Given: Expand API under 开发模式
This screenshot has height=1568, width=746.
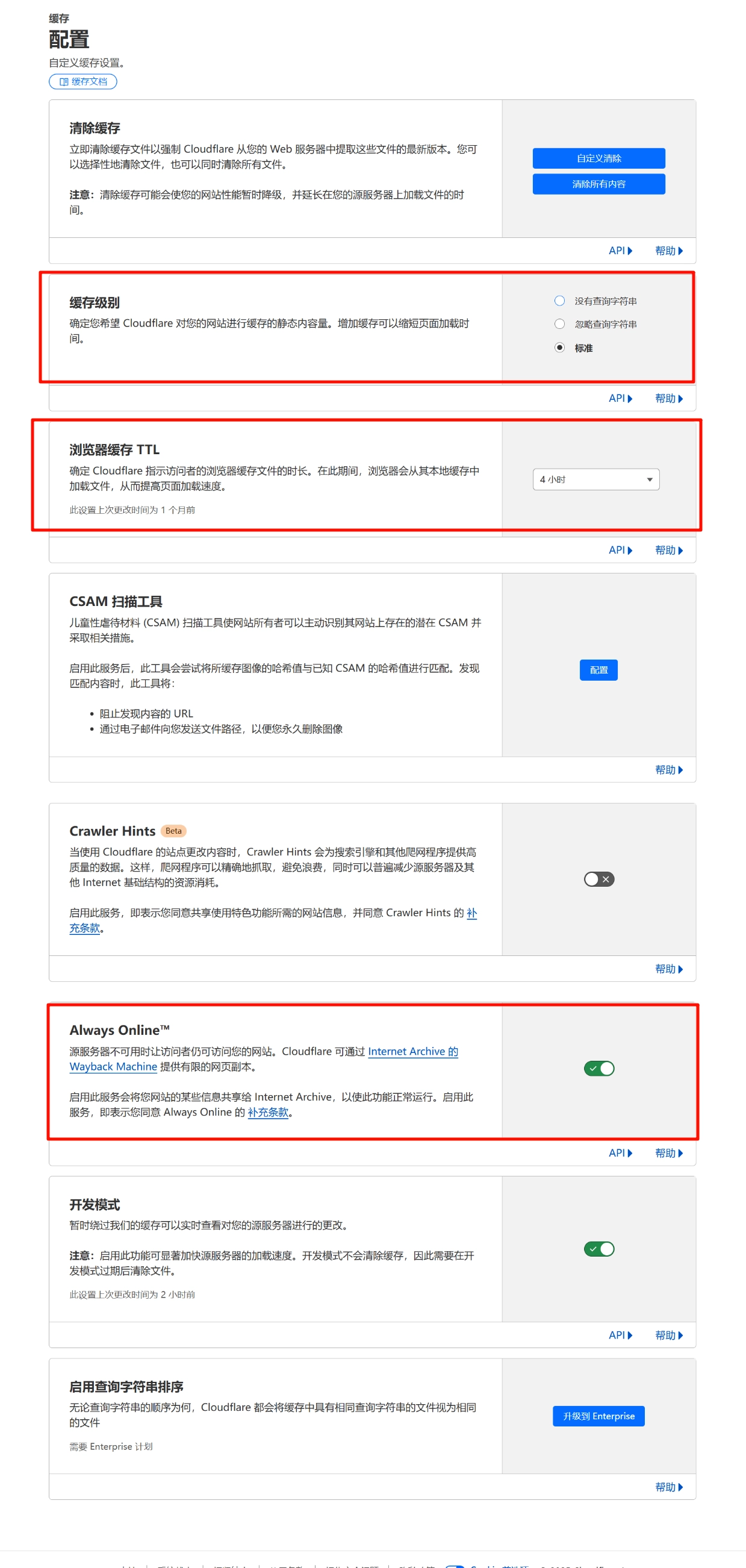Looking at the screenshot, I should point(620,1335).
